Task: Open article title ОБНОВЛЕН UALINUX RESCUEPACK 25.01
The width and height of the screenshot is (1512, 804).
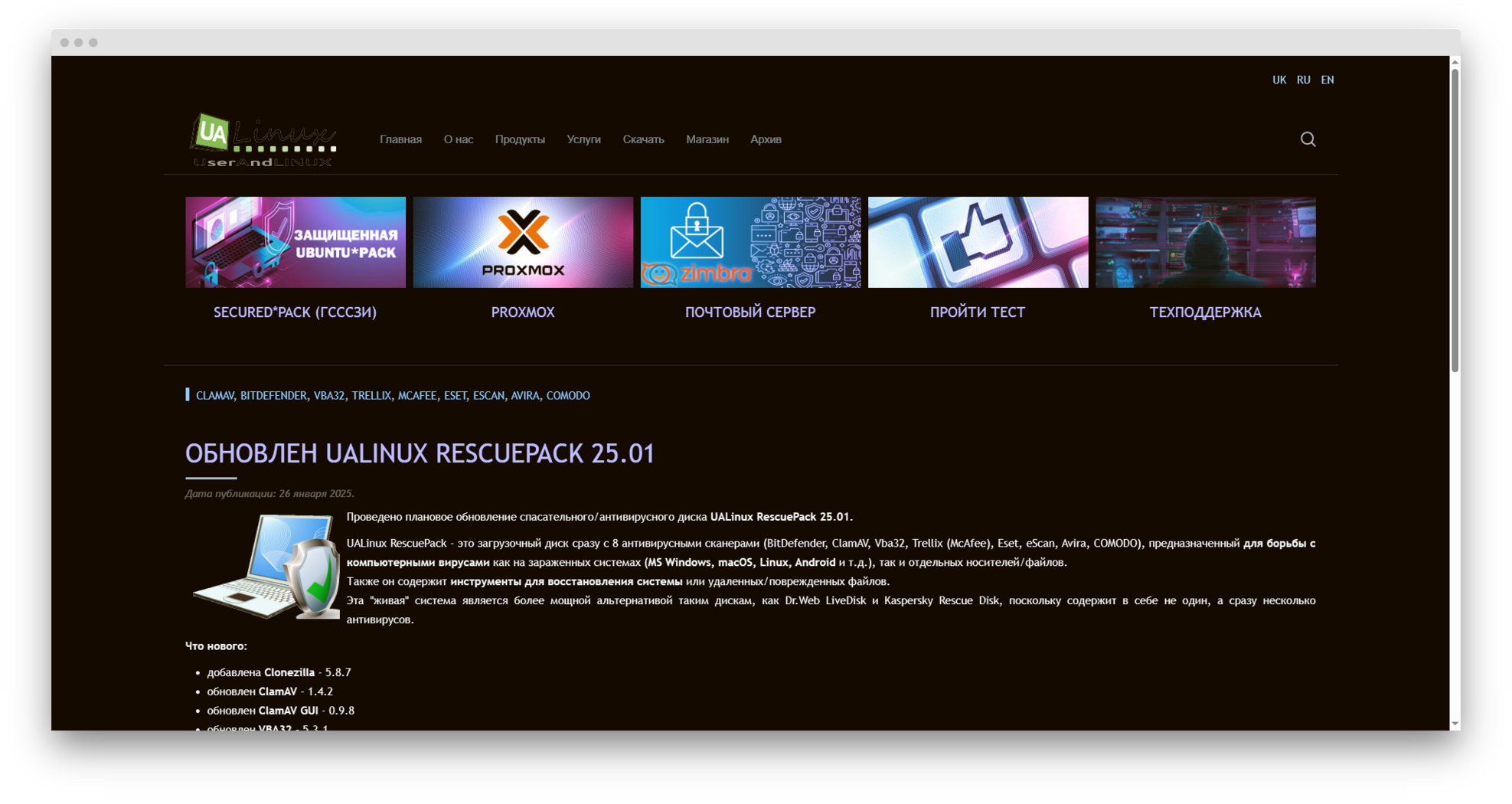Action: (x=420, y=453)
